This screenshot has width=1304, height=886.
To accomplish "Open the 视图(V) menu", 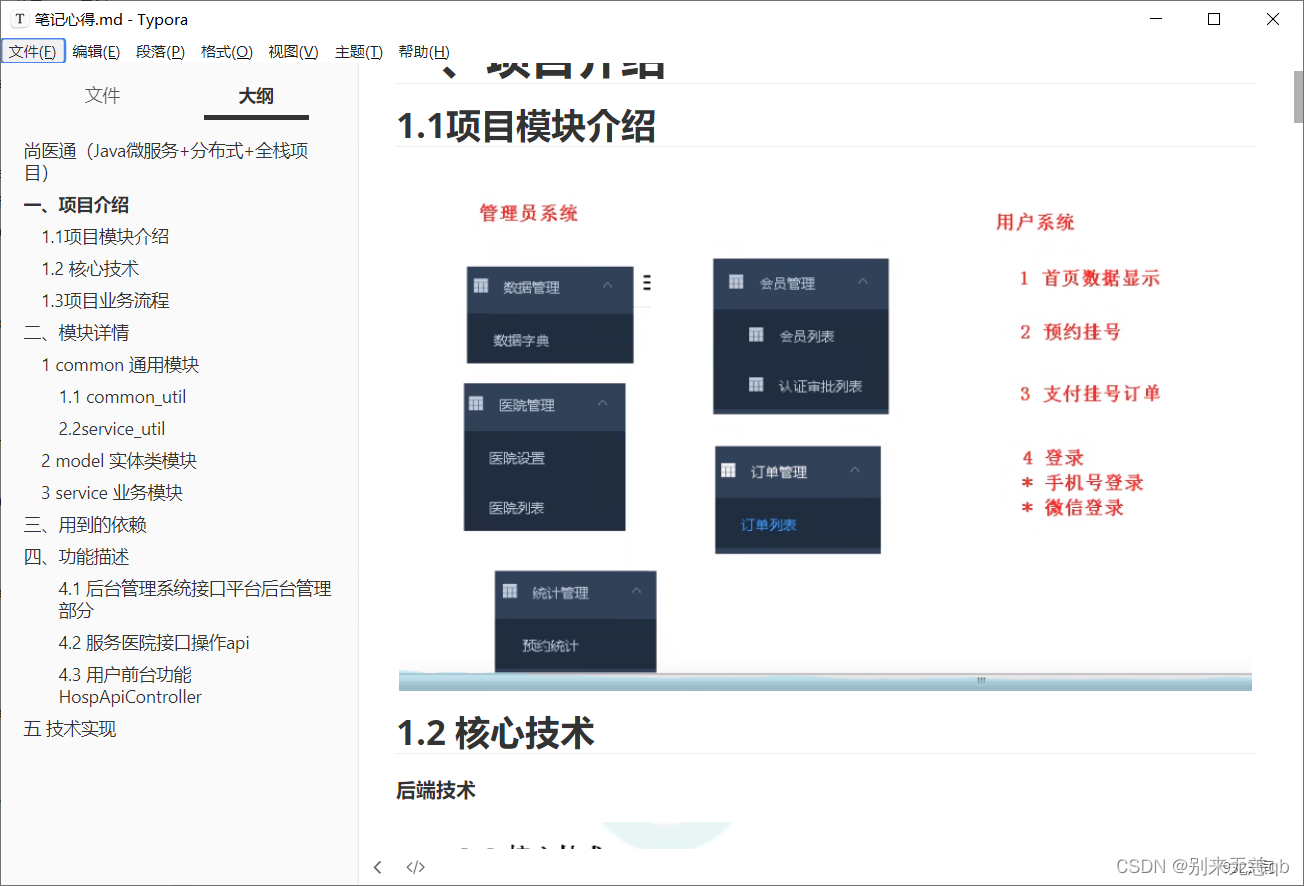I will 293,52.
